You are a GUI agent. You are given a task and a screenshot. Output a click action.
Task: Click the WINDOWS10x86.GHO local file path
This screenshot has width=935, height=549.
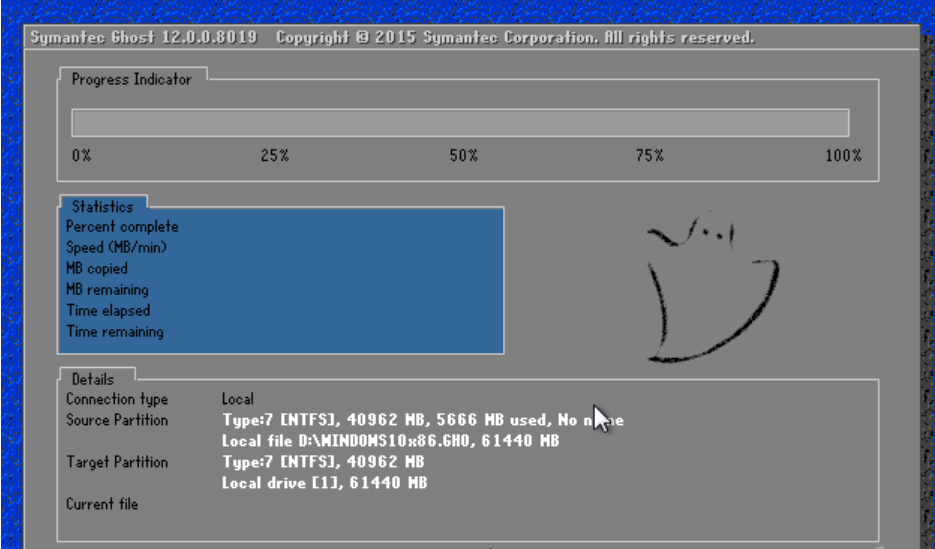point(390,441)
